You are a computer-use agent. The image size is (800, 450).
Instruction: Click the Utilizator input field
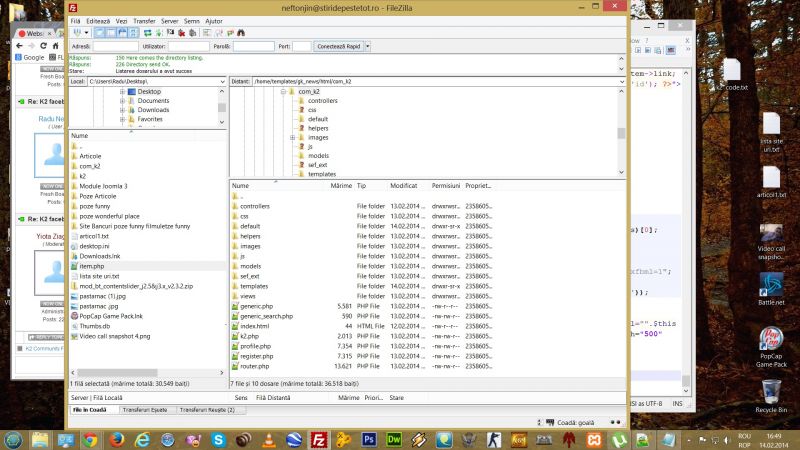point(189,46)
